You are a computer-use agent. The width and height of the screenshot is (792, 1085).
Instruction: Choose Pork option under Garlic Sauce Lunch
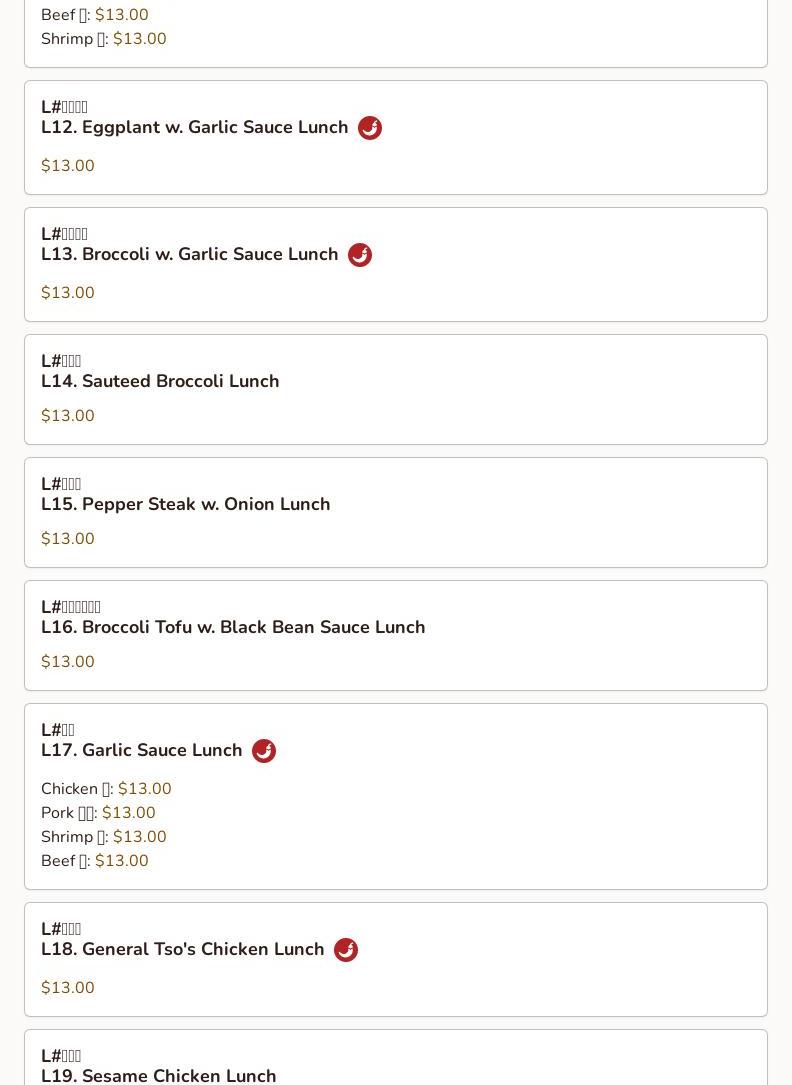click(x=98, y=812)
